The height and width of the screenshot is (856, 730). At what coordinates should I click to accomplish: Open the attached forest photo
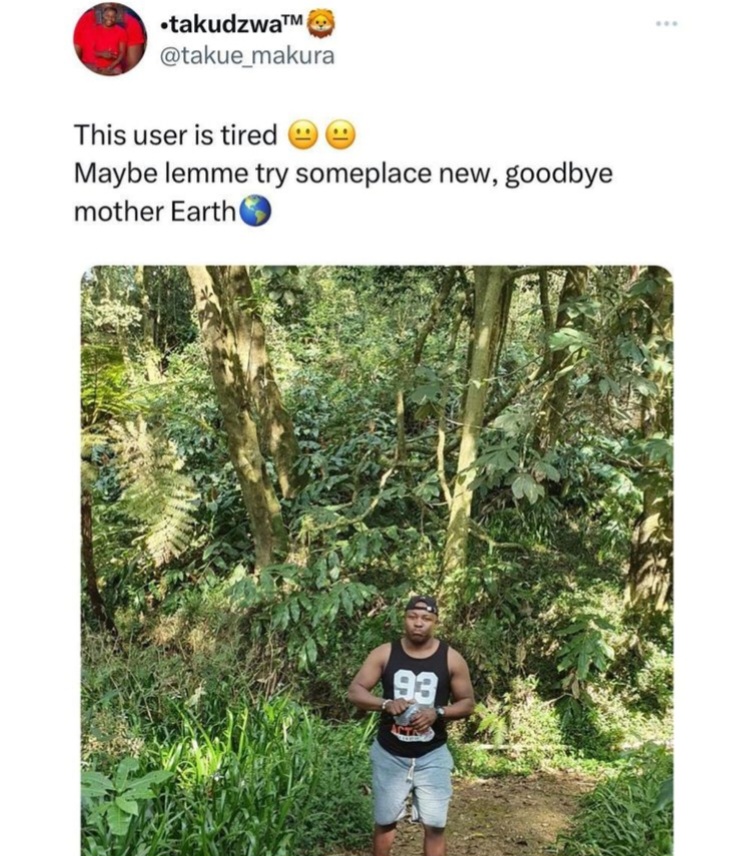[x=377, y=561]
